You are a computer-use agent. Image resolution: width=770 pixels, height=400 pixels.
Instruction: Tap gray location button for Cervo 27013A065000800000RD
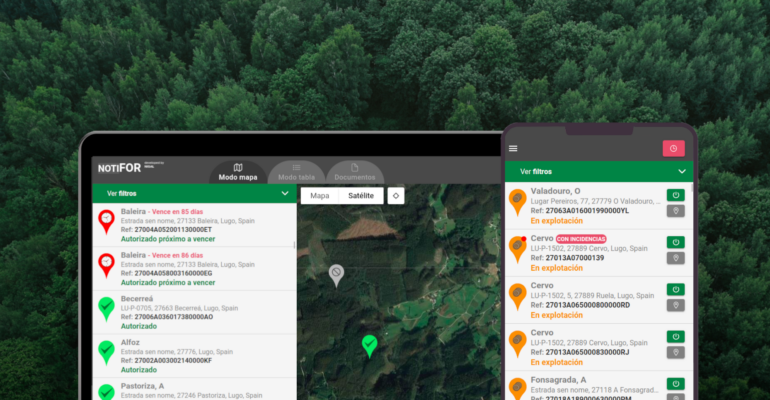(676, 305)
